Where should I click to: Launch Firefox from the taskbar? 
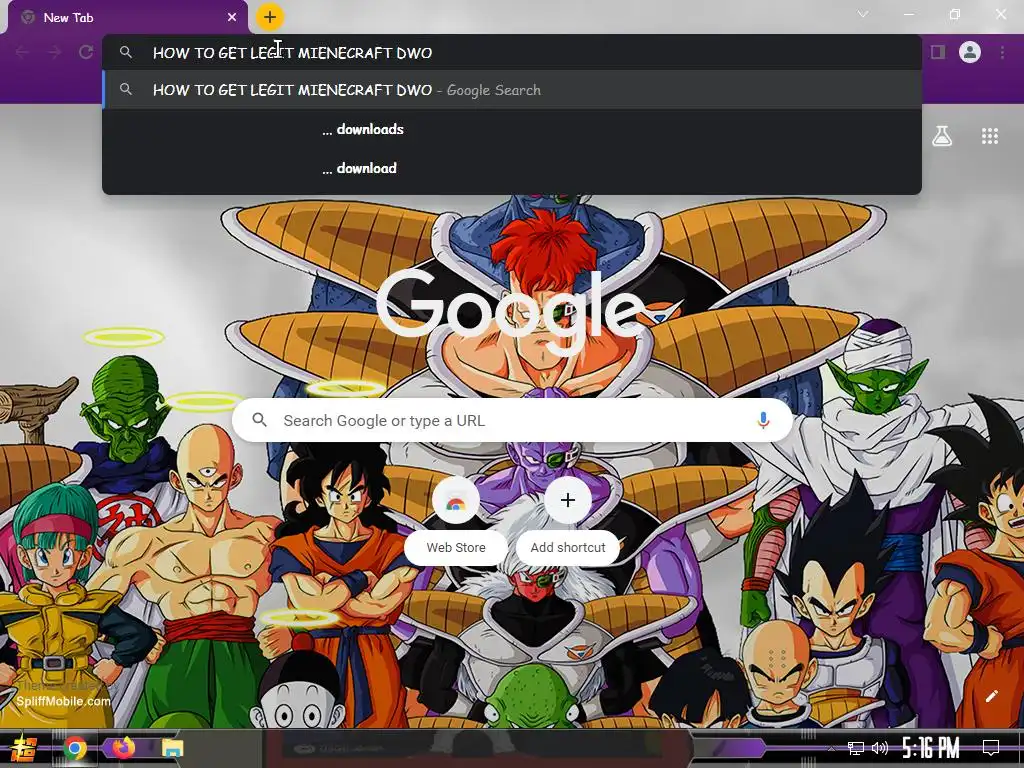[x=123, y=748]
